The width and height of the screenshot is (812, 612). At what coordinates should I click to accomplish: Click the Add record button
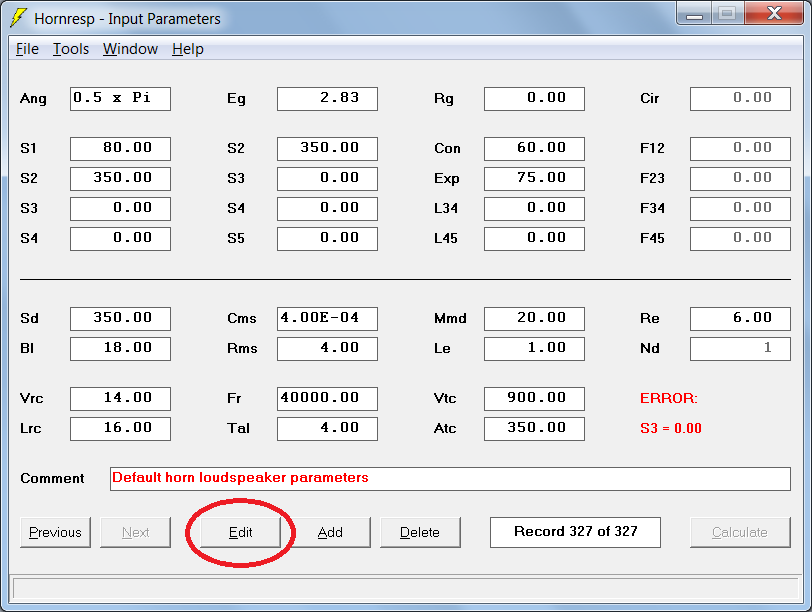330,532
